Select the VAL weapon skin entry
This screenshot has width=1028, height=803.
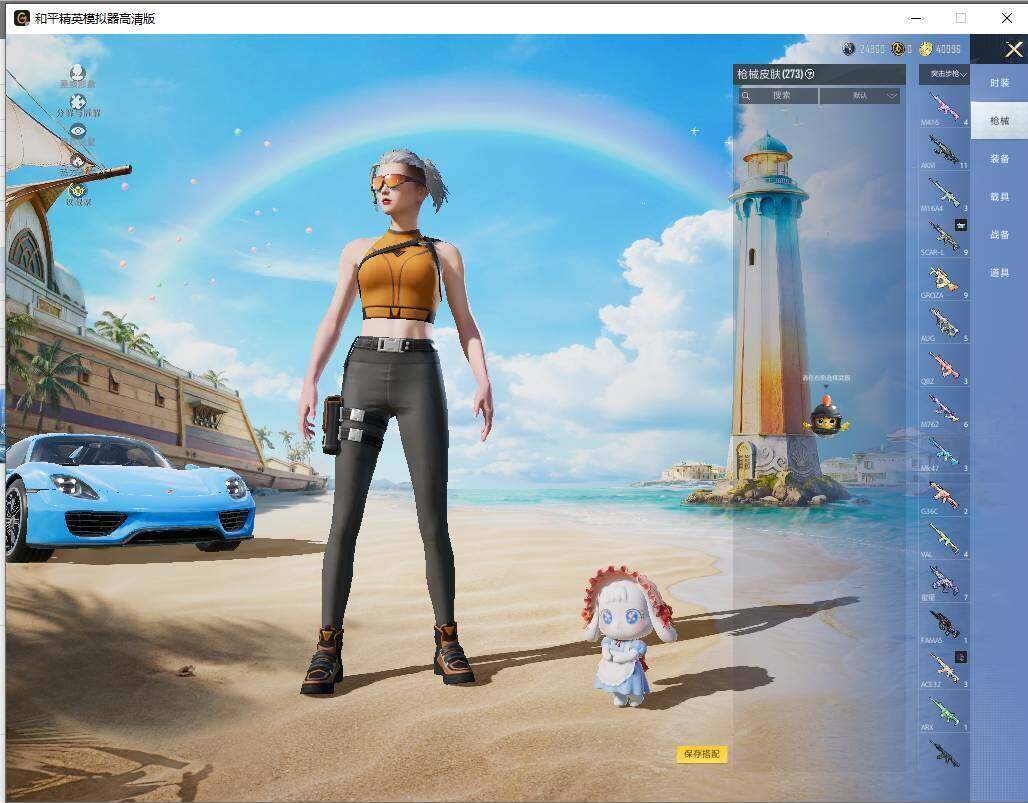944,540
